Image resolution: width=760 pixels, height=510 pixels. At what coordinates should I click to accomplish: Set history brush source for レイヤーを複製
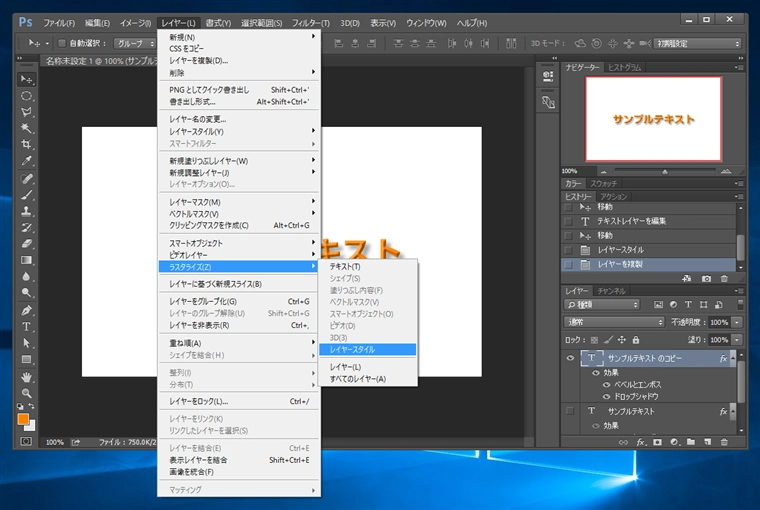coord(569,265)
